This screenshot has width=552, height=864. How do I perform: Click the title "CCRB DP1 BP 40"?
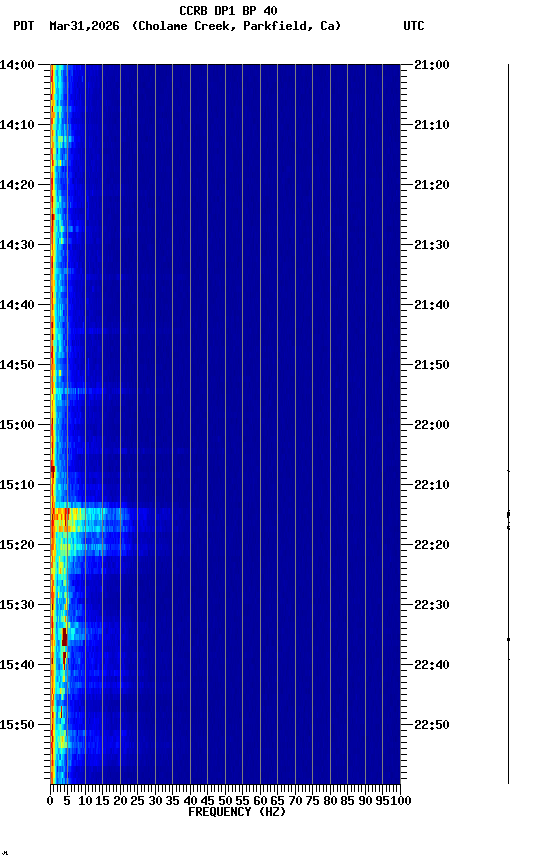click(228, 10)
